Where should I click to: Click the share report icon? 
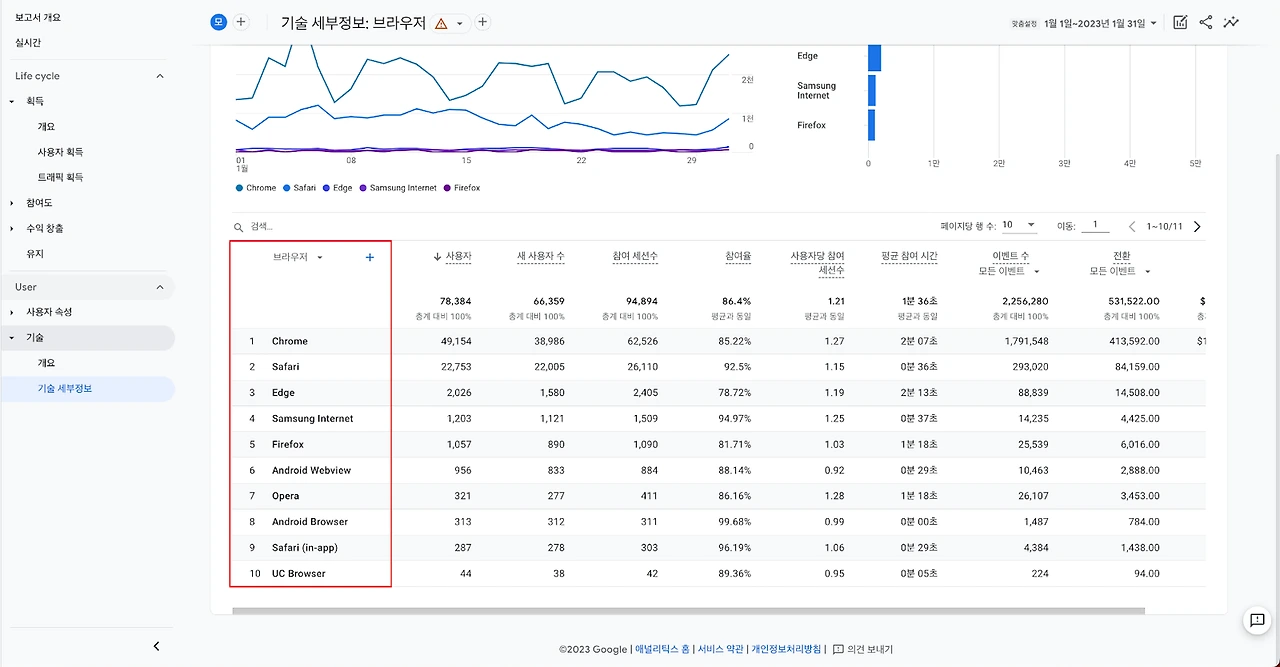pyautogui.click(x=1206, y=22)
